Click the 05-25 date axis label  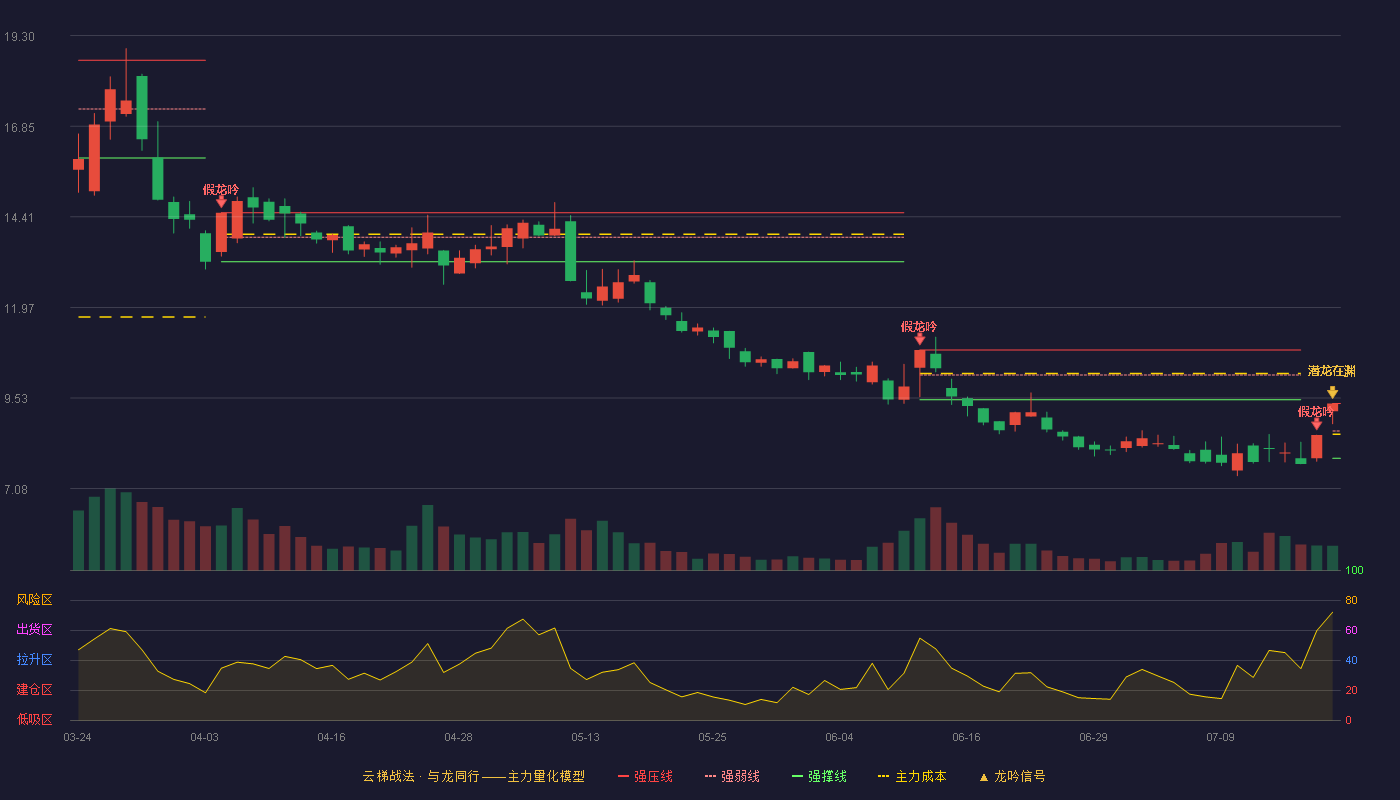(x=712, y=737)
